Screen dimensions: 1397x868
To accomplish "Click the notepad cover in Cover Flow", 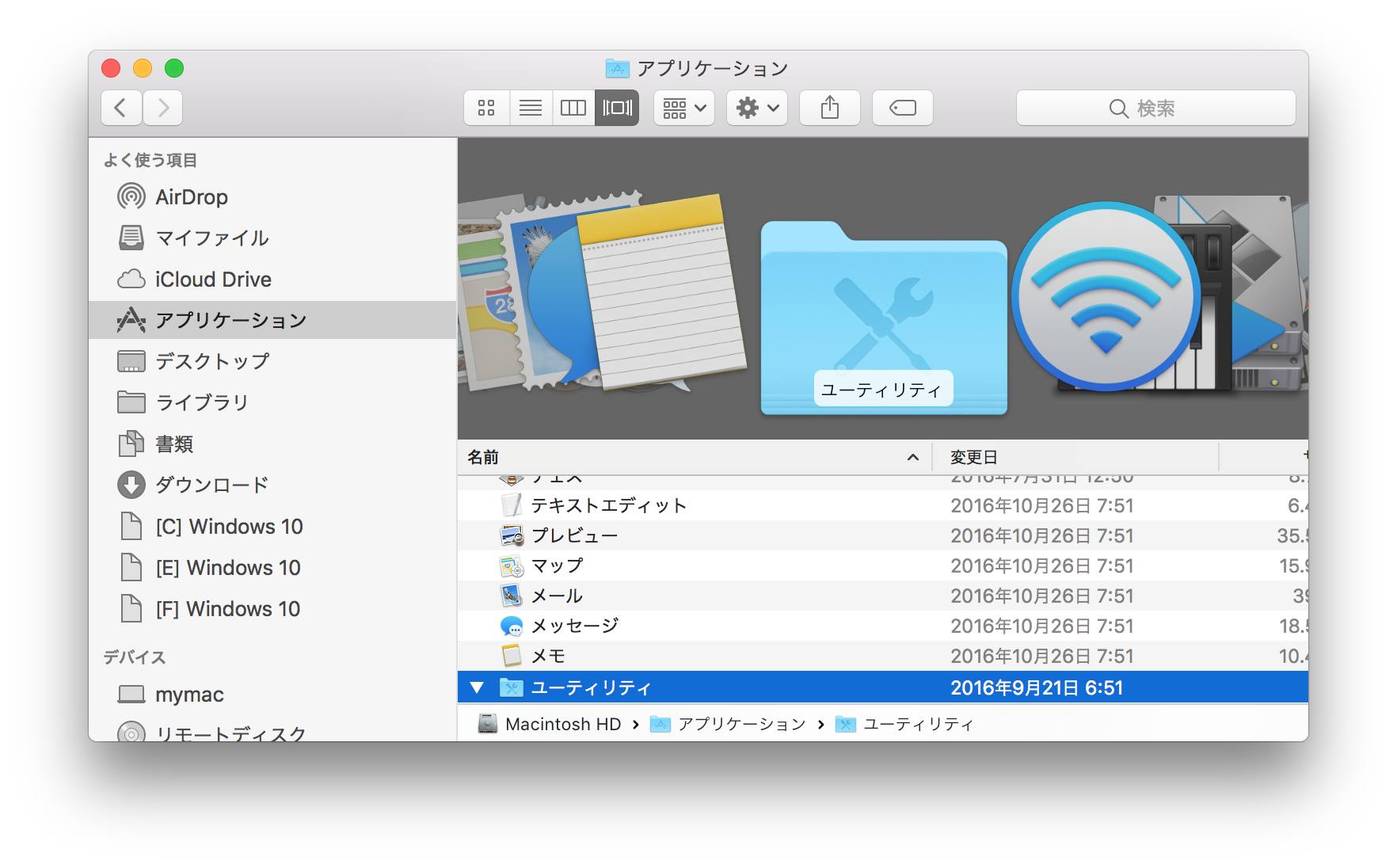I will pyautogui.click(x=661, y=291).
